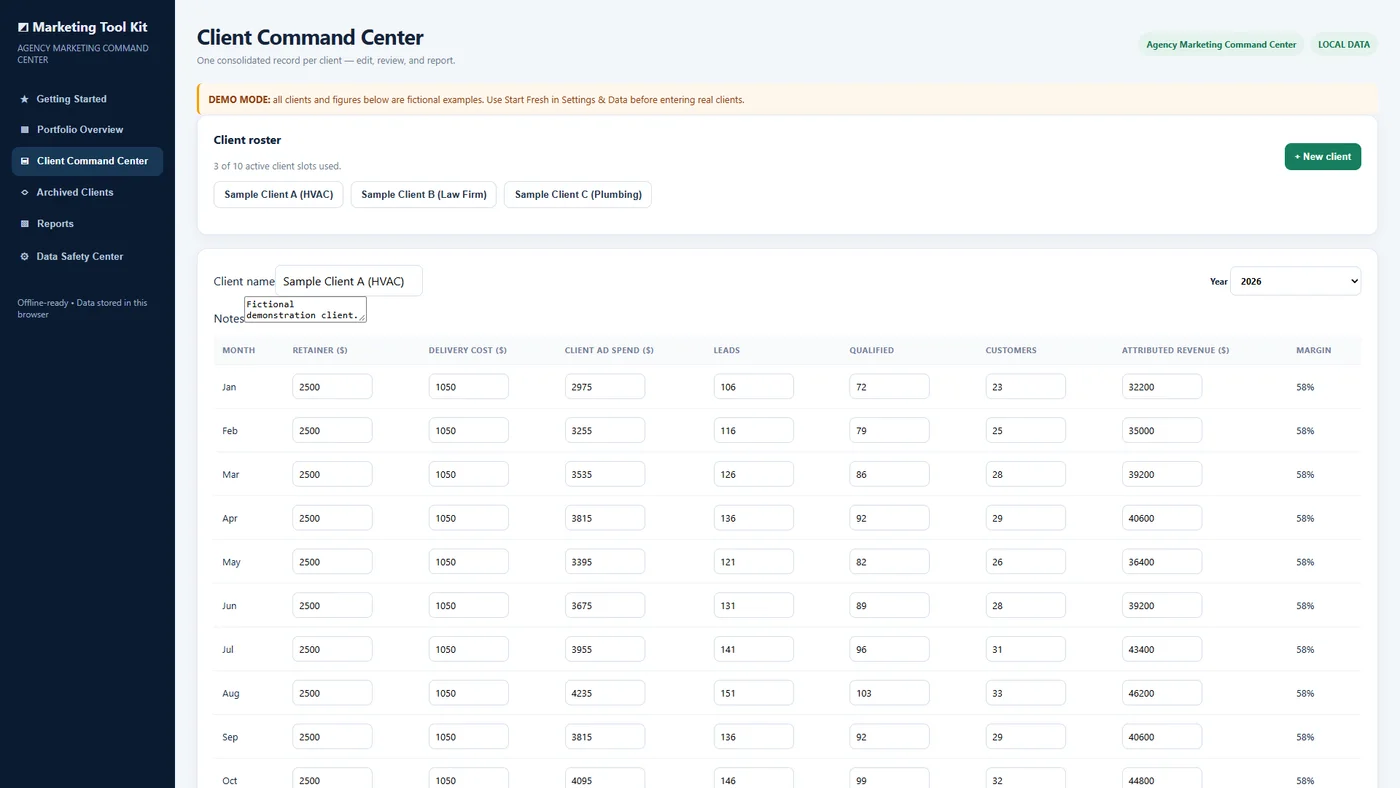Click the Jun Delivery Cost field
The width and height of the screenshot is (1400, 788).
coord(468,606)
